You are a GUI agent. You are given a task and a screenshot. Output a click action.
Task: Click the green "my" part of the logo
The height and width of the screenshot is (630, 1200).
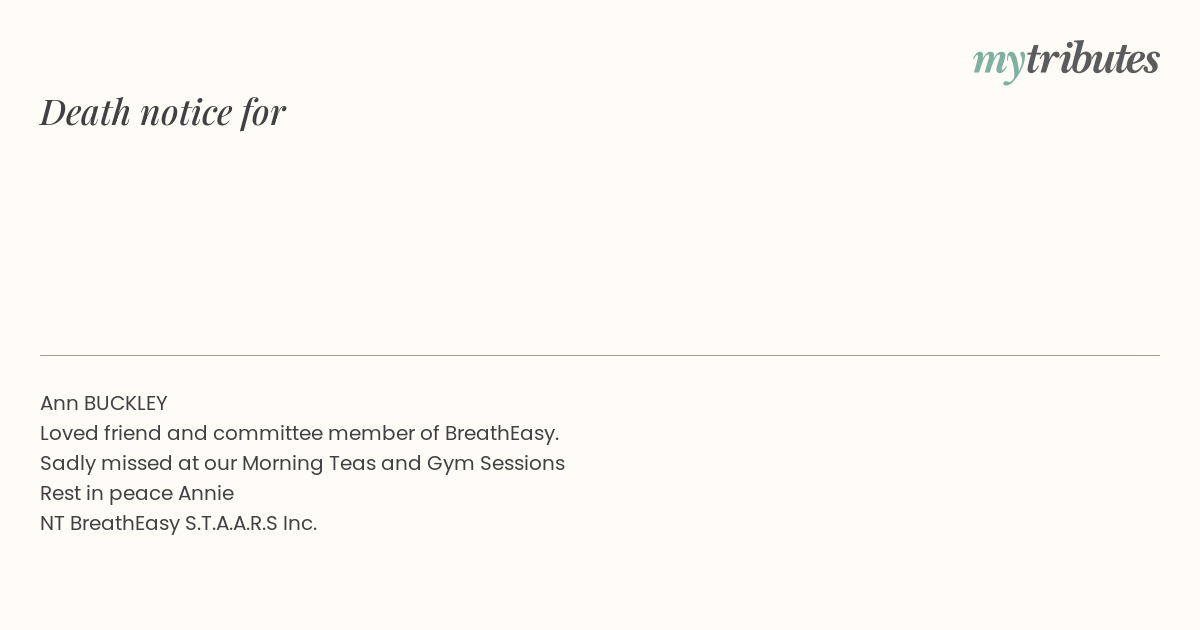click(999, 64)
